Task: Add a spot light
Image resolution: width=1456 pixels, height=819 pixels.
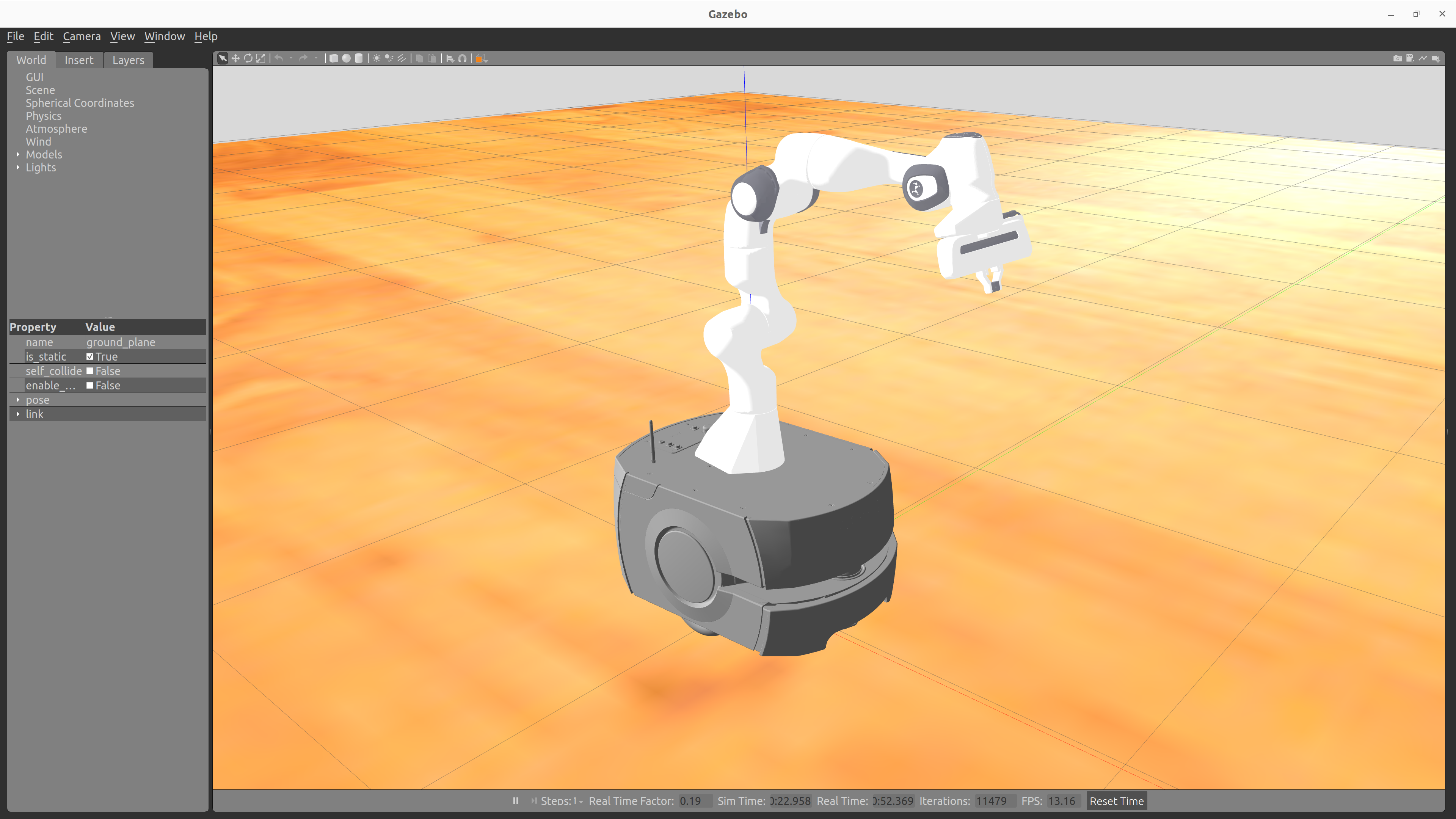Action: coord(389,58)
